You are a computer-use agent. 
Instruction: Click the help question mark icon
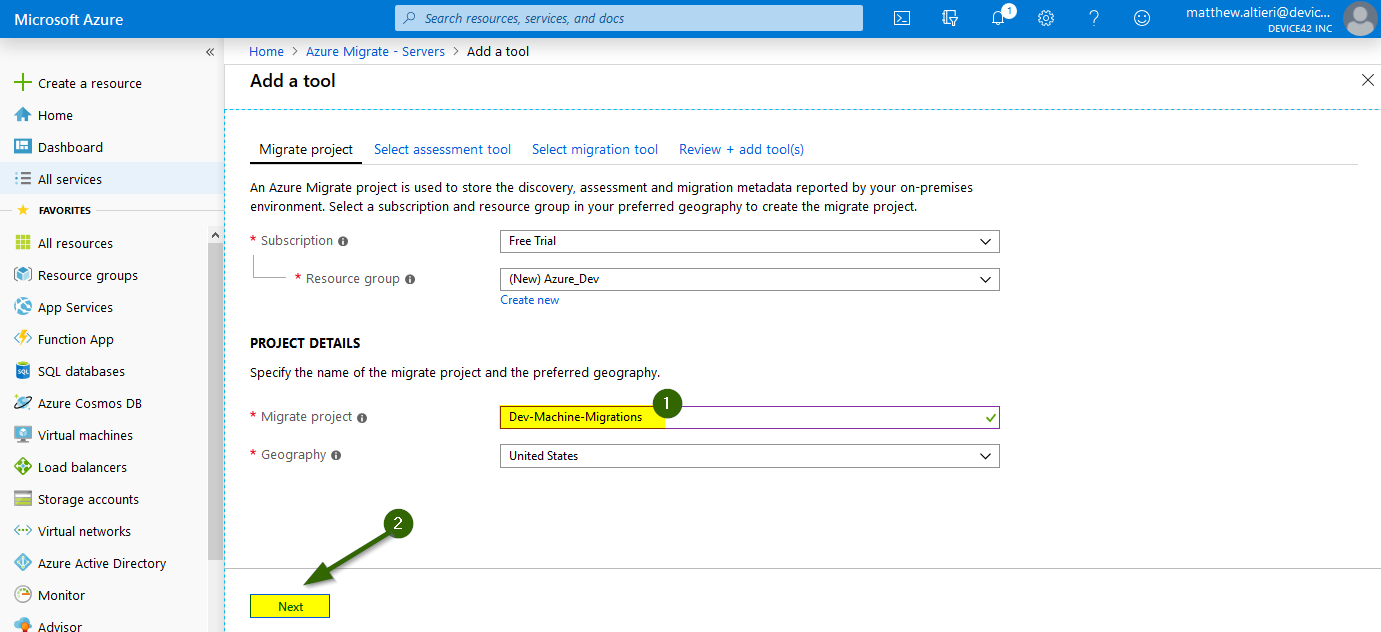click(1094, 18)
